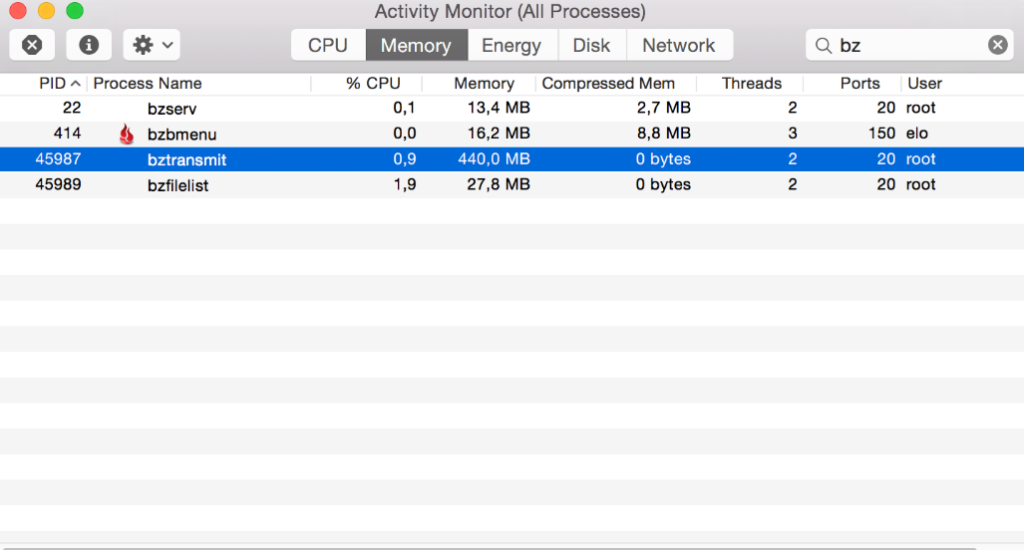Clear the search field with the X
1024x550 pixels.
pos(997,45)
